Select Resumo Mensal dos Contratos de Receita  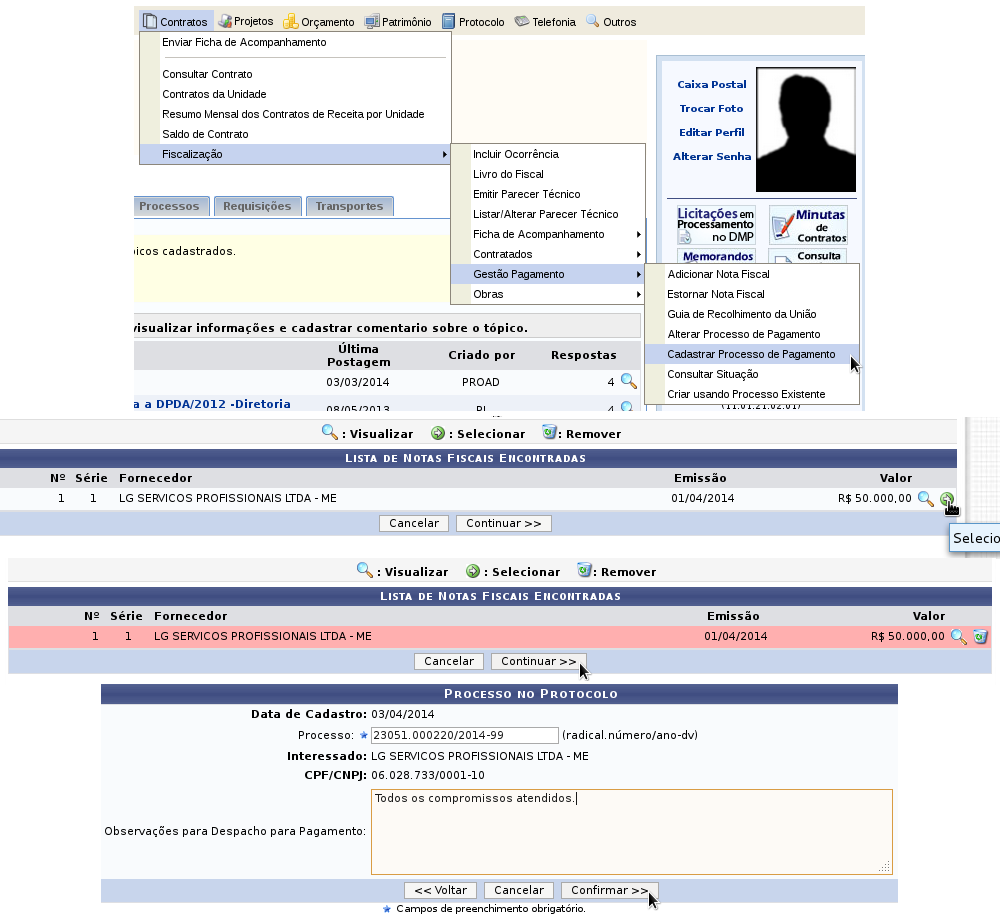[x=295, y=114]
